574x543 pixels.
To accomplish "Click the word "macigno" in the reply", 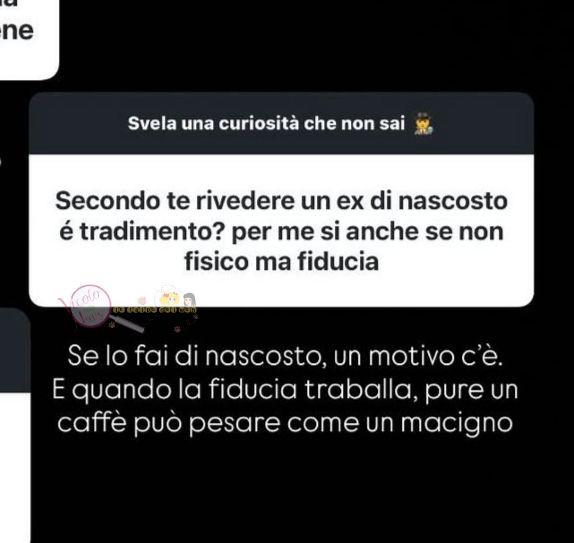I will (456, 423).
